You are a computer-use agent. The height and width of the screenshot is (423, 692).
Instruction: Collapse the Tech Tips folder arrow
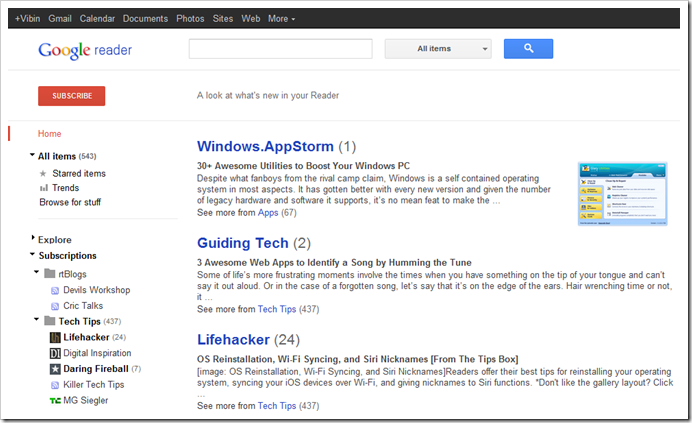(x=37, y=319)
